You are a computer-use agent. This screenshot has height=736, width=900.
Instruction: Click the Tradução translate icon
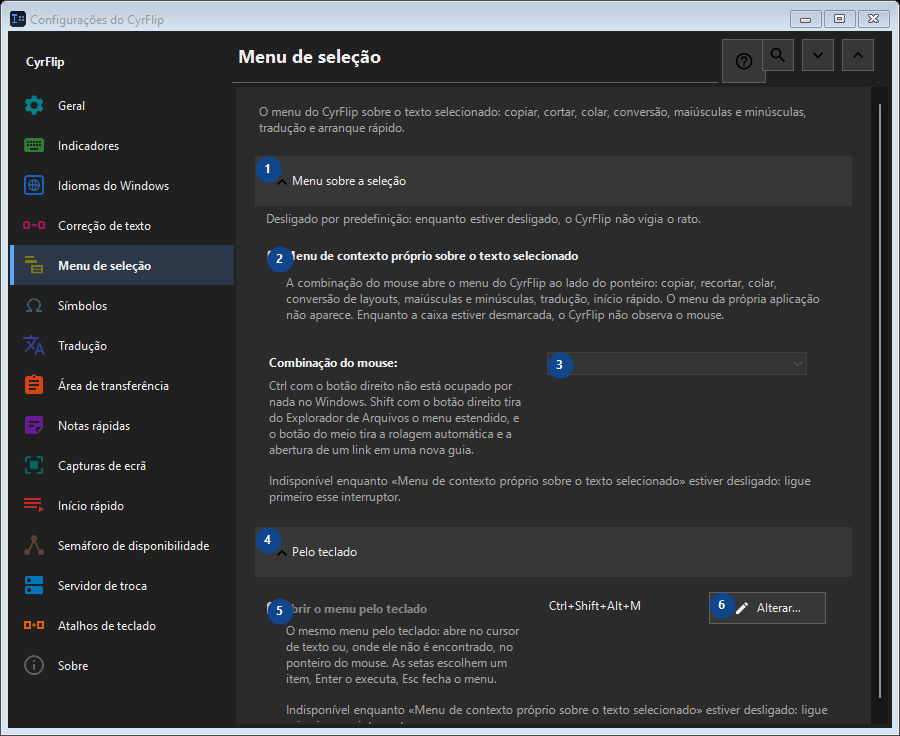pyautogui.click(x=34, y=346)
